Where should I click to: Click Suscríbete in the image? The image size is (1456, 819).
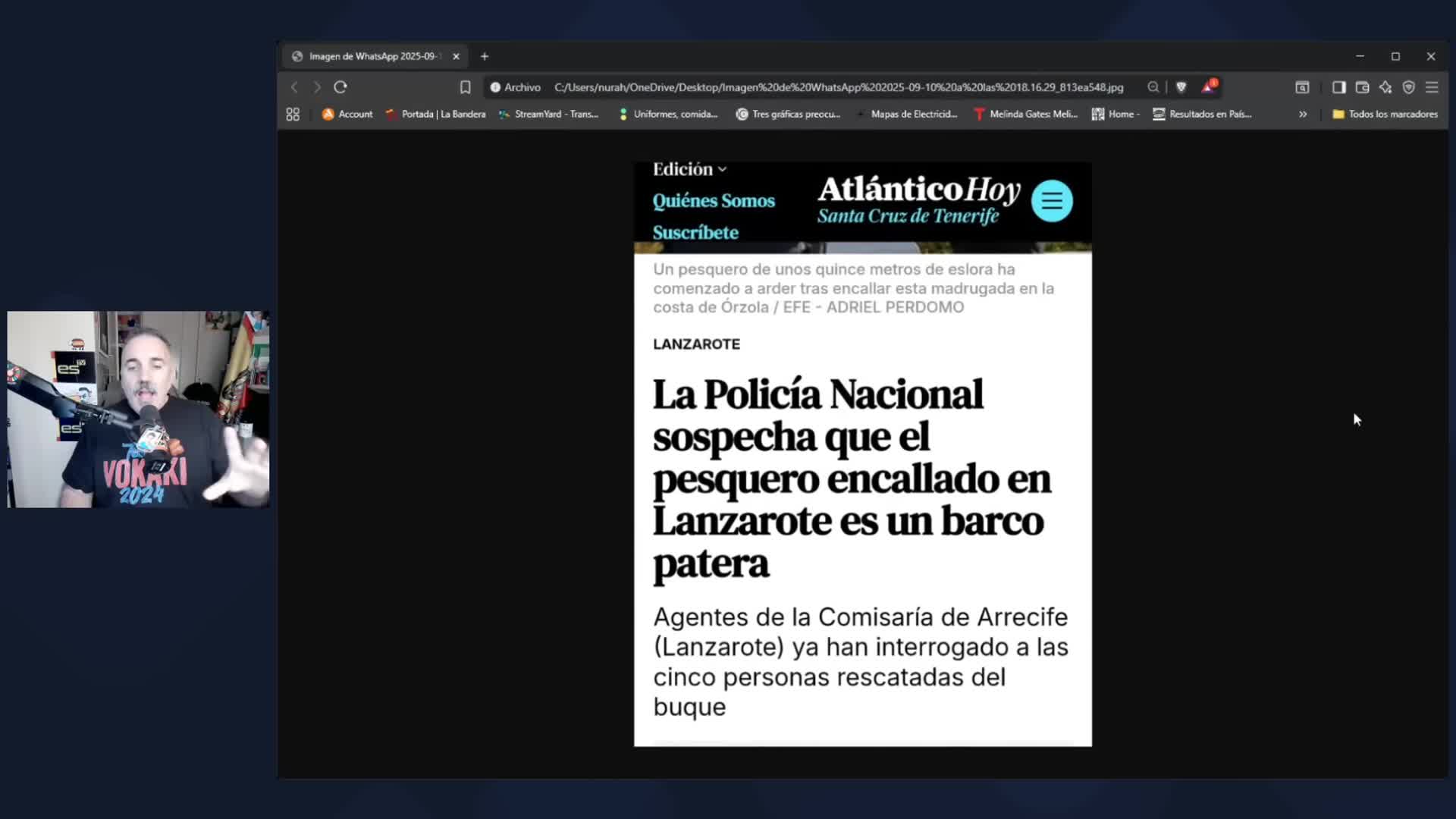(695, 233)
